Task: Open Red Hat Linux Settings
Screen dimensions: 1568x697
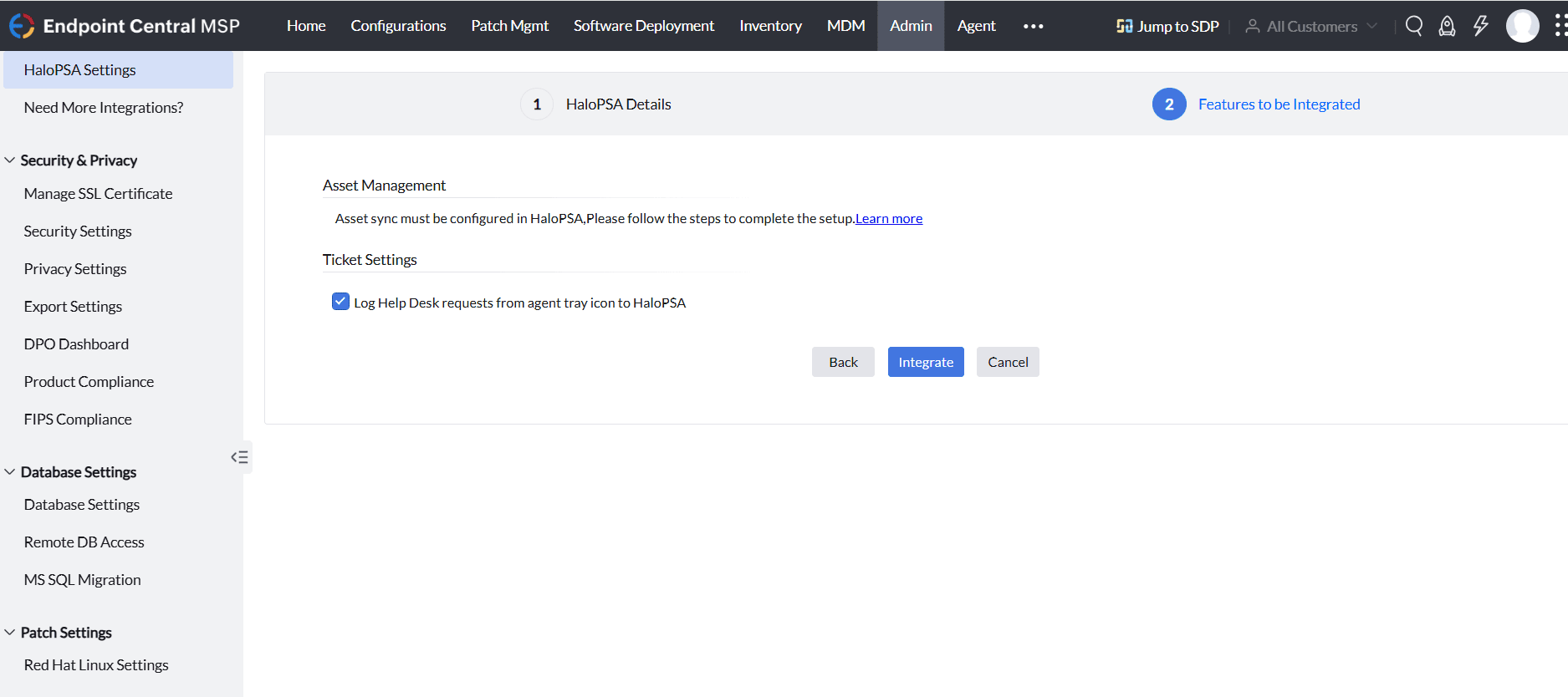Action: (x=96, y=665)
